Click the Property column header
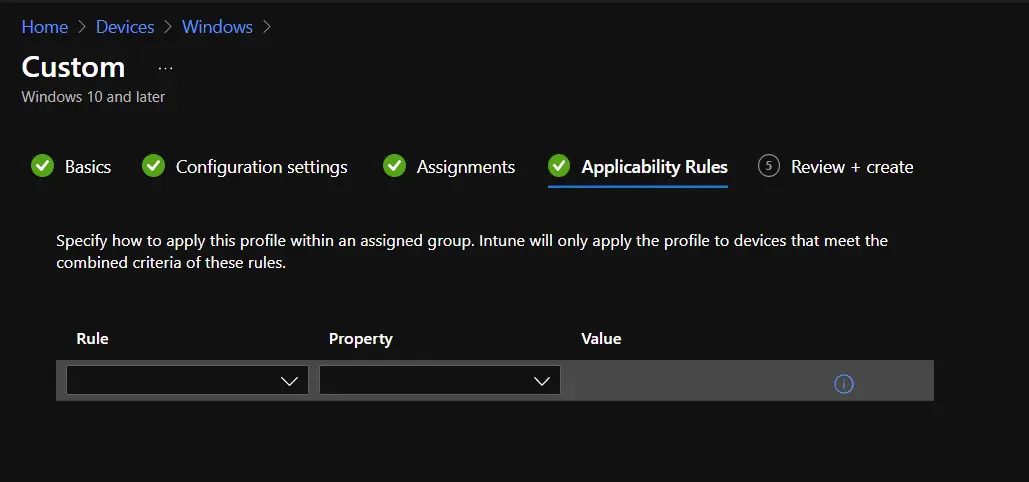The image size is (1029, 482). click(361, 339)
